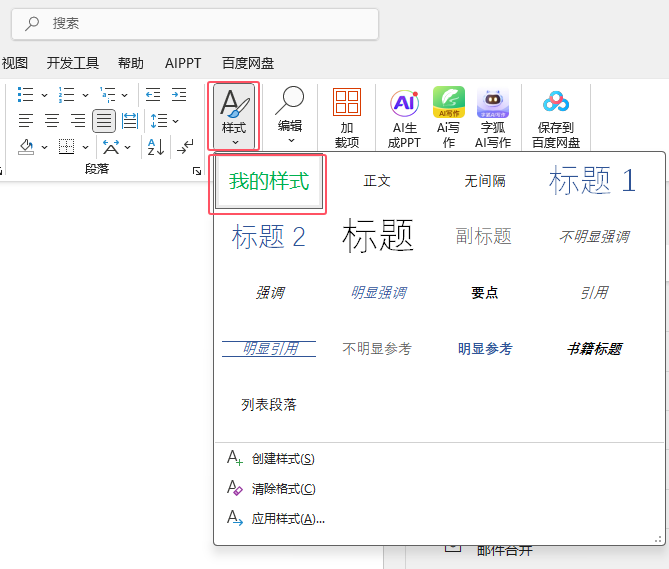This screenshot has height=569, width=669.
Task: Click the 样式 styles button
Action: pos(234,116)
